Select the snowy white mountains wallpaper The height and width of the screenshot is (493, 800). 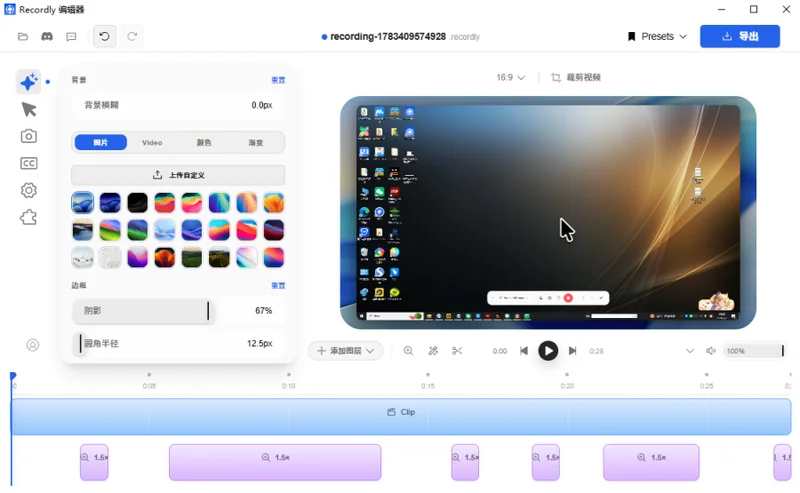[83, 257]
